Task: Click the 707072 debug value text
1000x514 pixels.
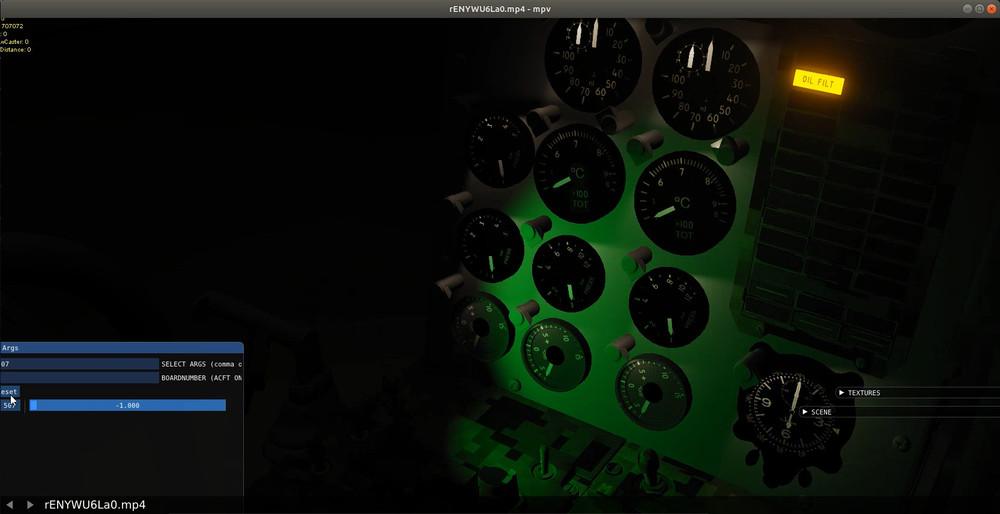Action: tap(11, 26)
